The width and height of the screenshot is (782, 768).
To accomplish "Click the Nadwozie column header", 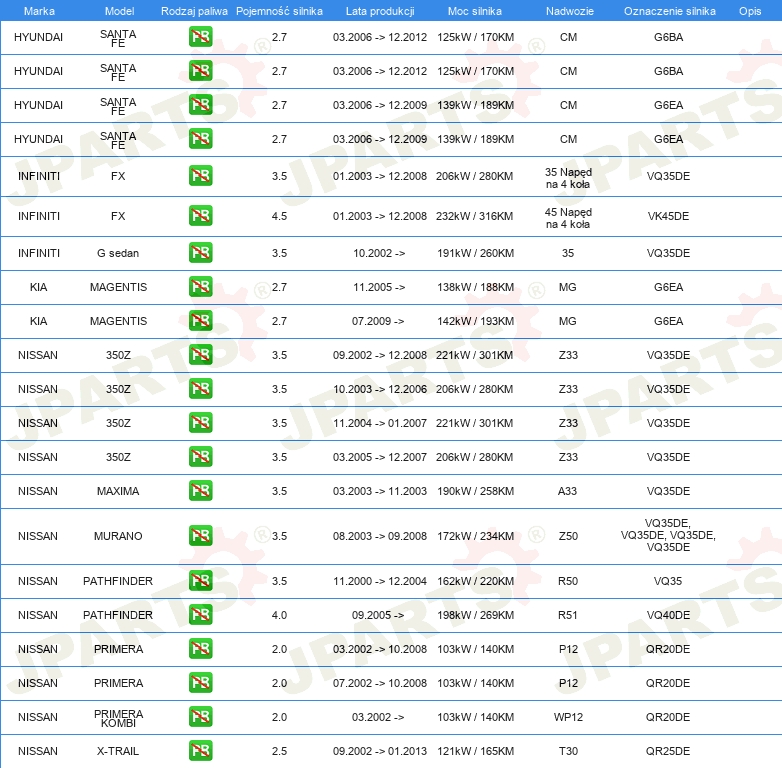I will pos(570,11).
